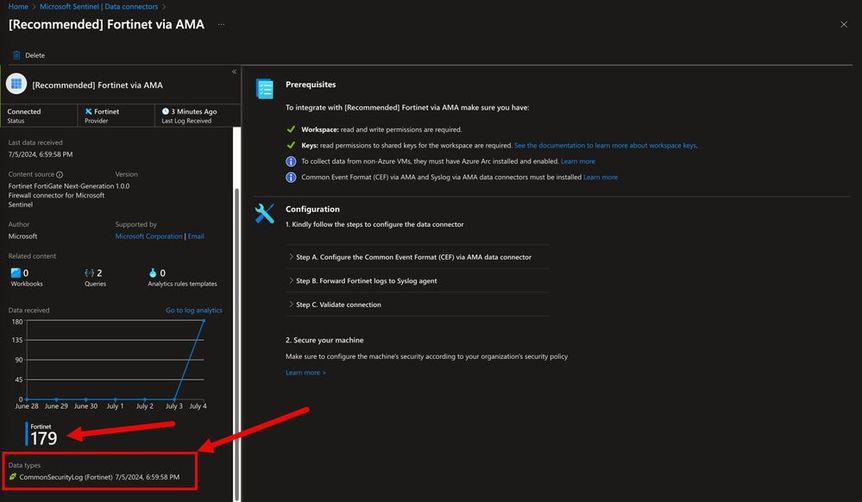Open the Microsoft Corporation support link
Viewport: 862px width, 502px height.
click(149, 237)
